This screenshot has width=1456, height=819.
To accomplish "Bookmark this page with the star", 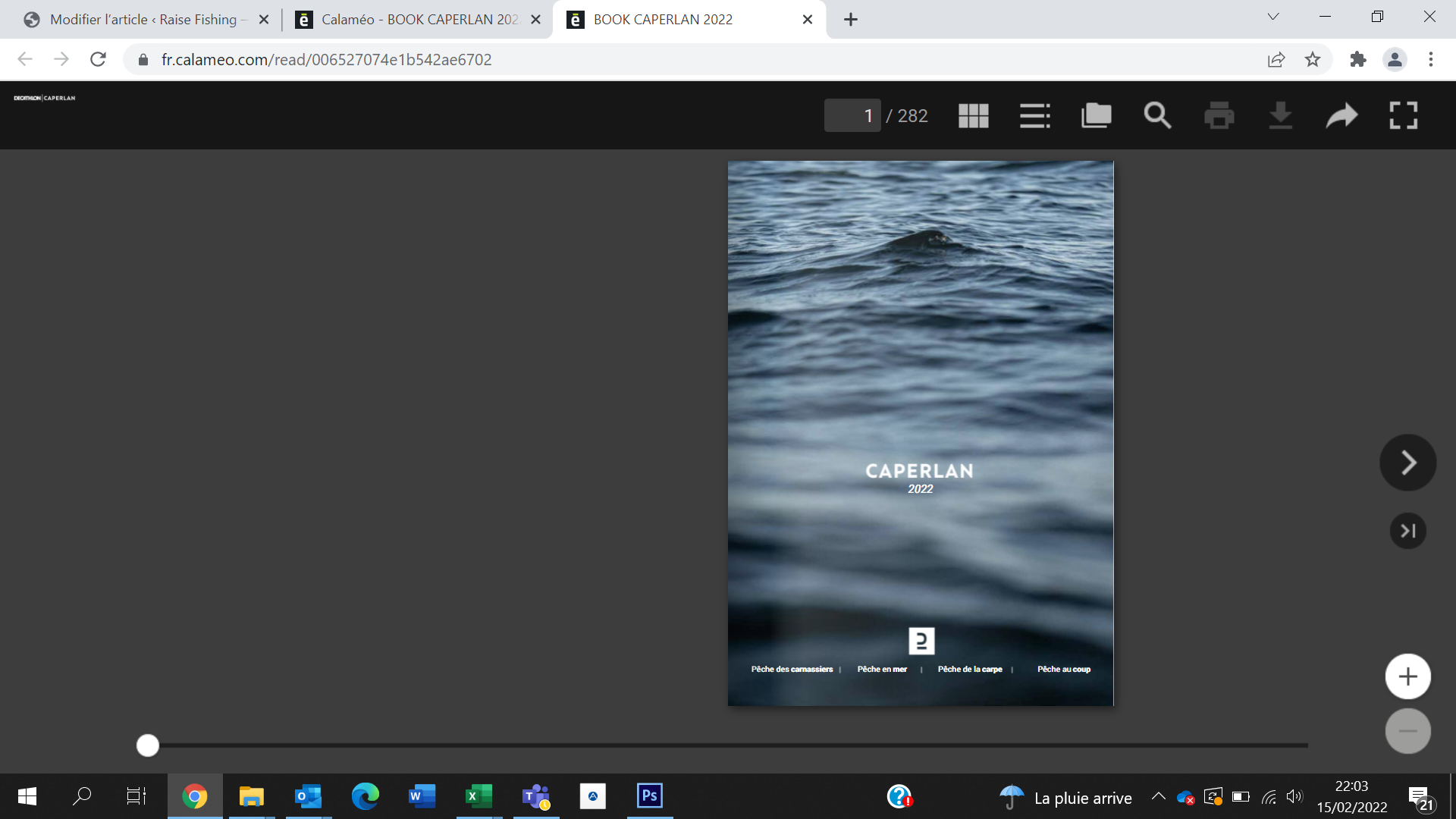I will (x=1313, y=59).
